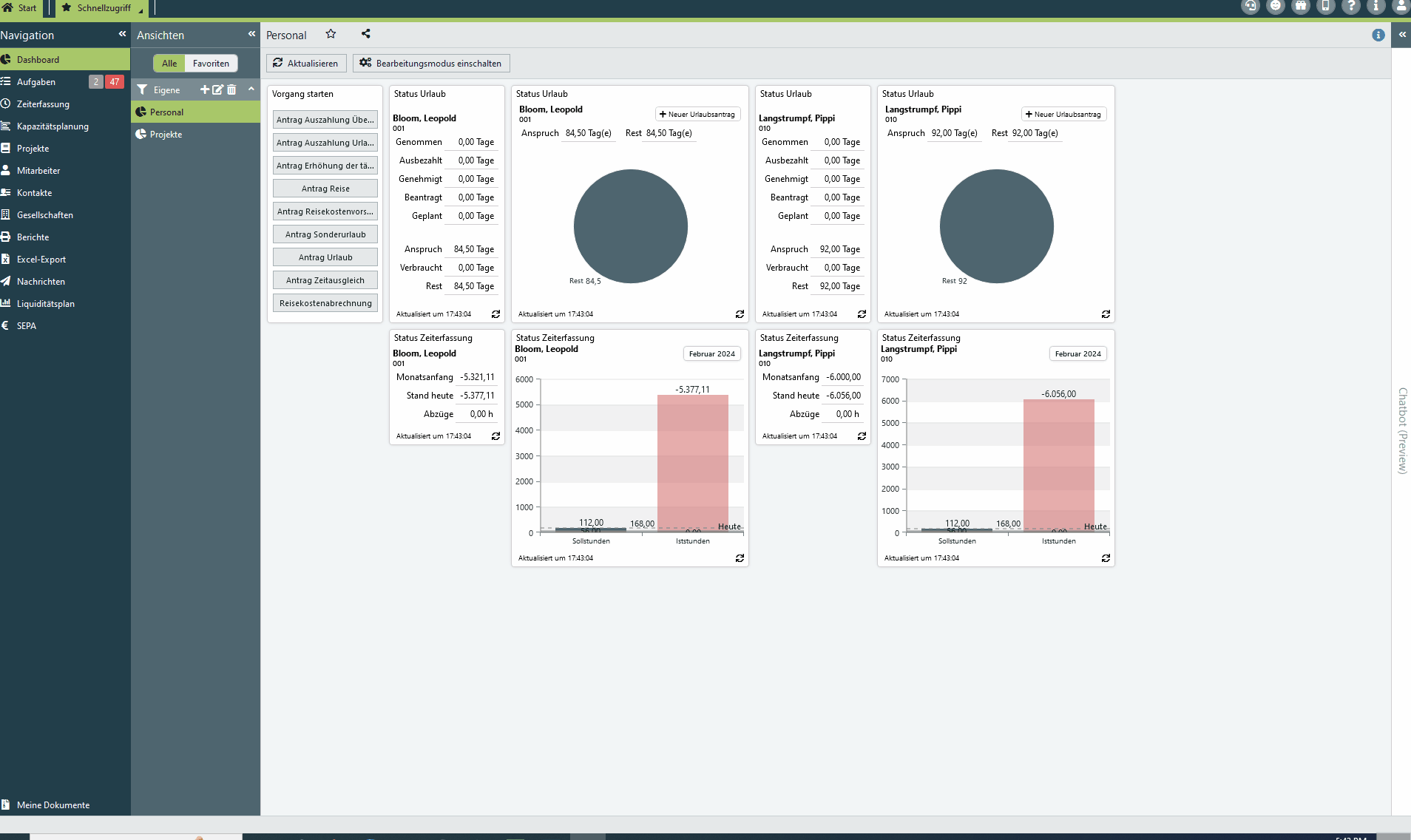Collapse the Ansichten panel
Screen dimensions: 1411x840
coord(251,34)
